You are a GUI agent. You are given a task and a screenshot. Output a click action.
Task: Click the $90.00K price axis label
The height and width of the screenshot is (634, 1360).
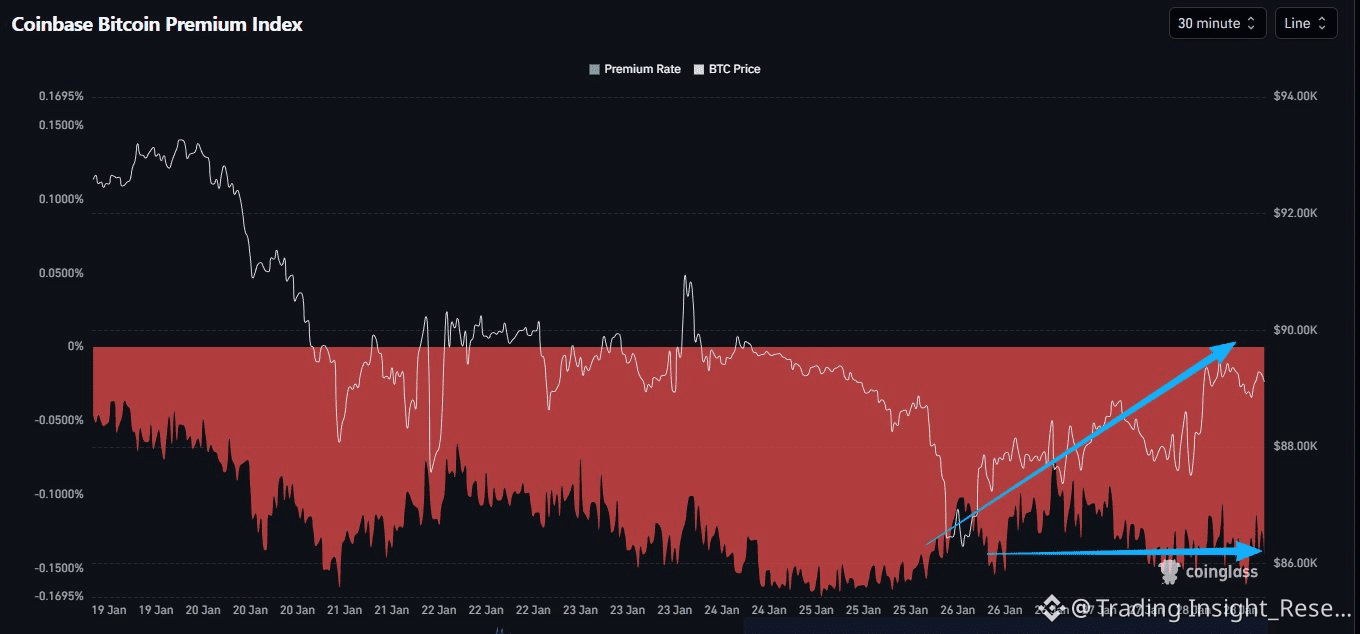[1295, 330]
